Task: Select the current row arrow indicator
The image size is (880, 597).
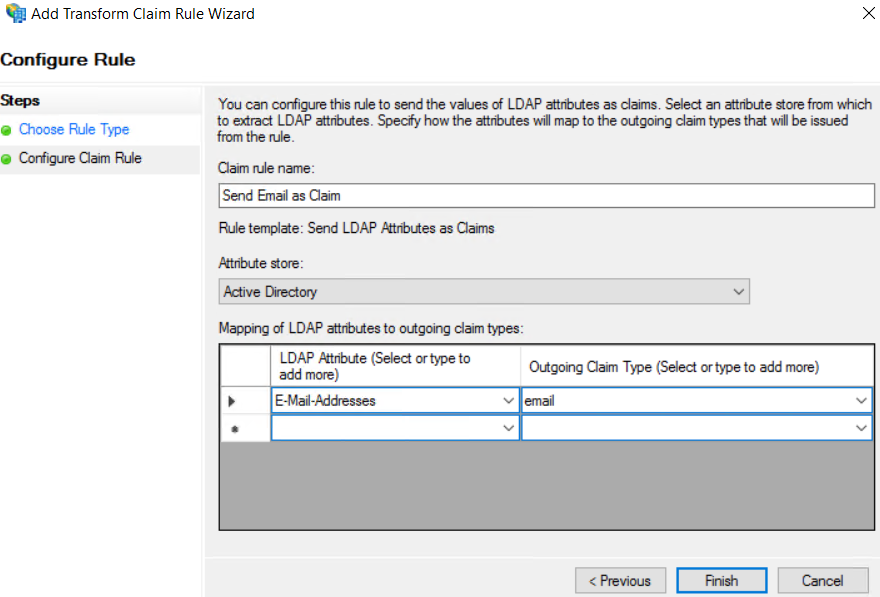Action: click(x=233, y=401)
